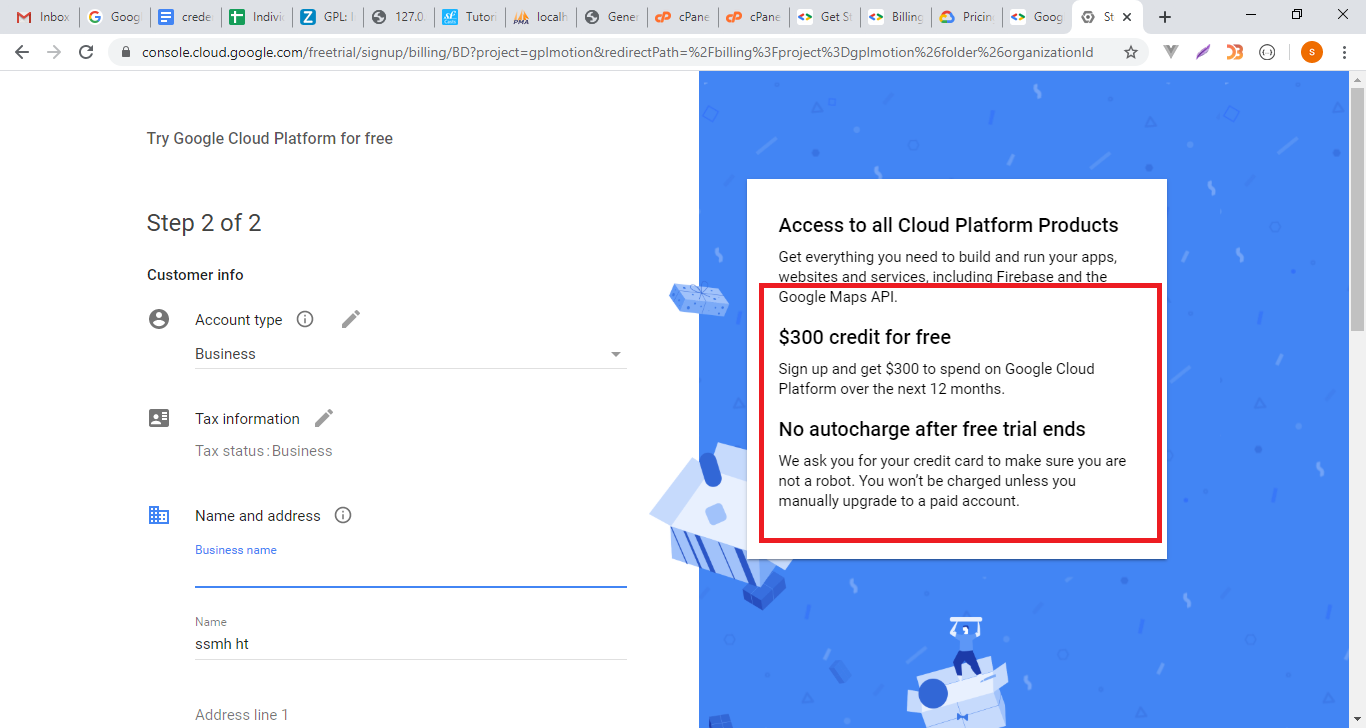1366x728 pixels.
Task: Click the orange D3 extension icon
Action: (x=1234, y=52)
